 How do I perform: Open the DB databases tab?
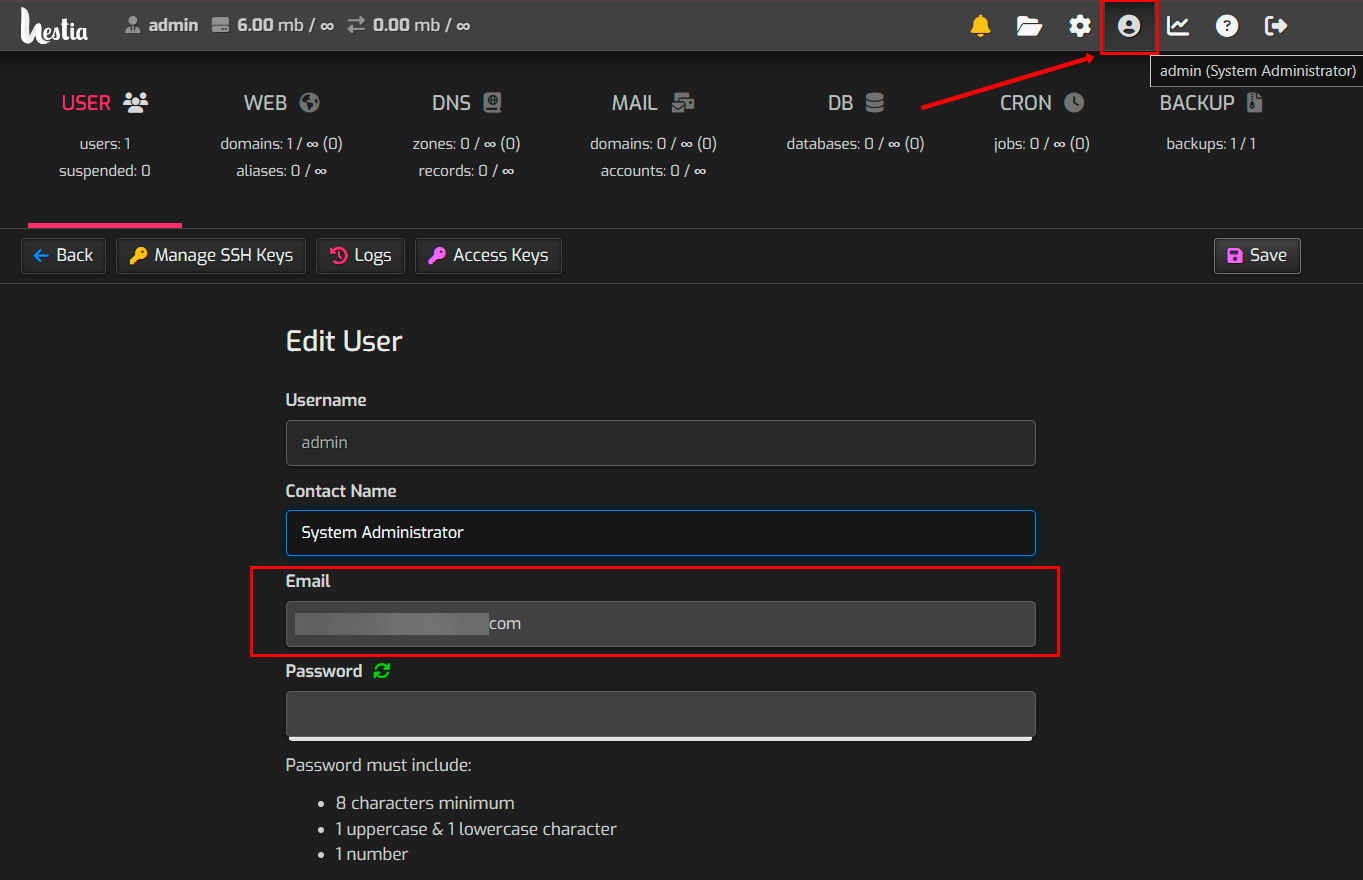pos(855,103)
